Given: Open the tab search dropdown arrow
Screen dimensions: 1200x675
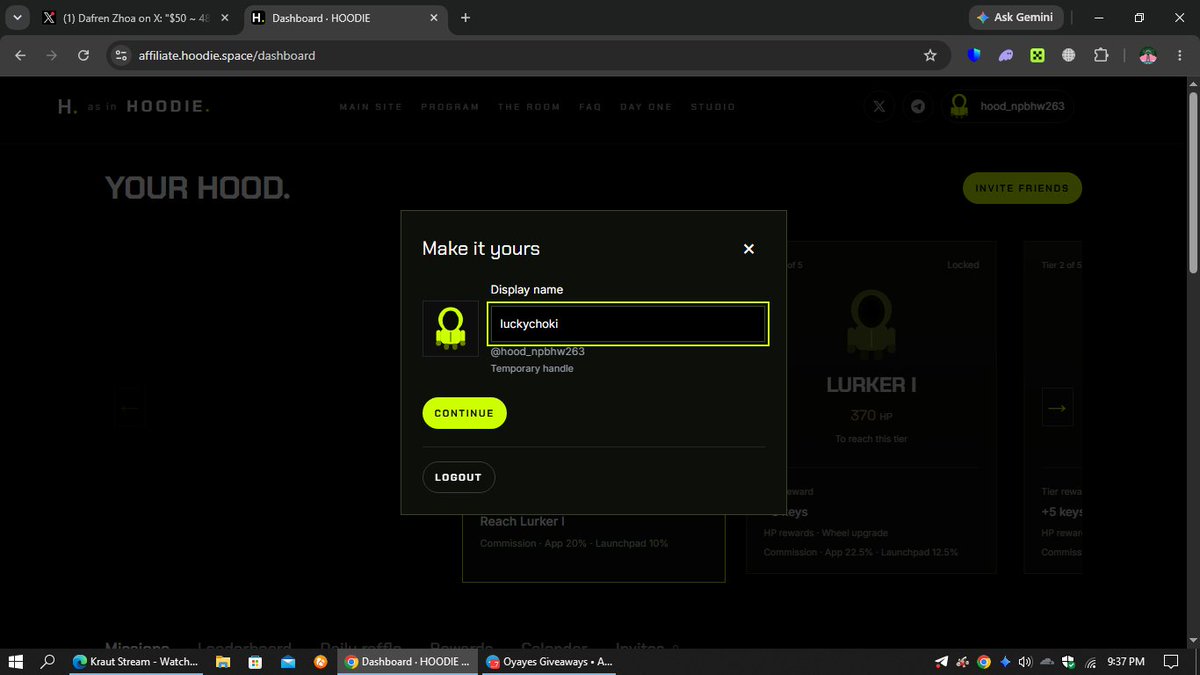Looking at the screenshot, I should [17, 18].
